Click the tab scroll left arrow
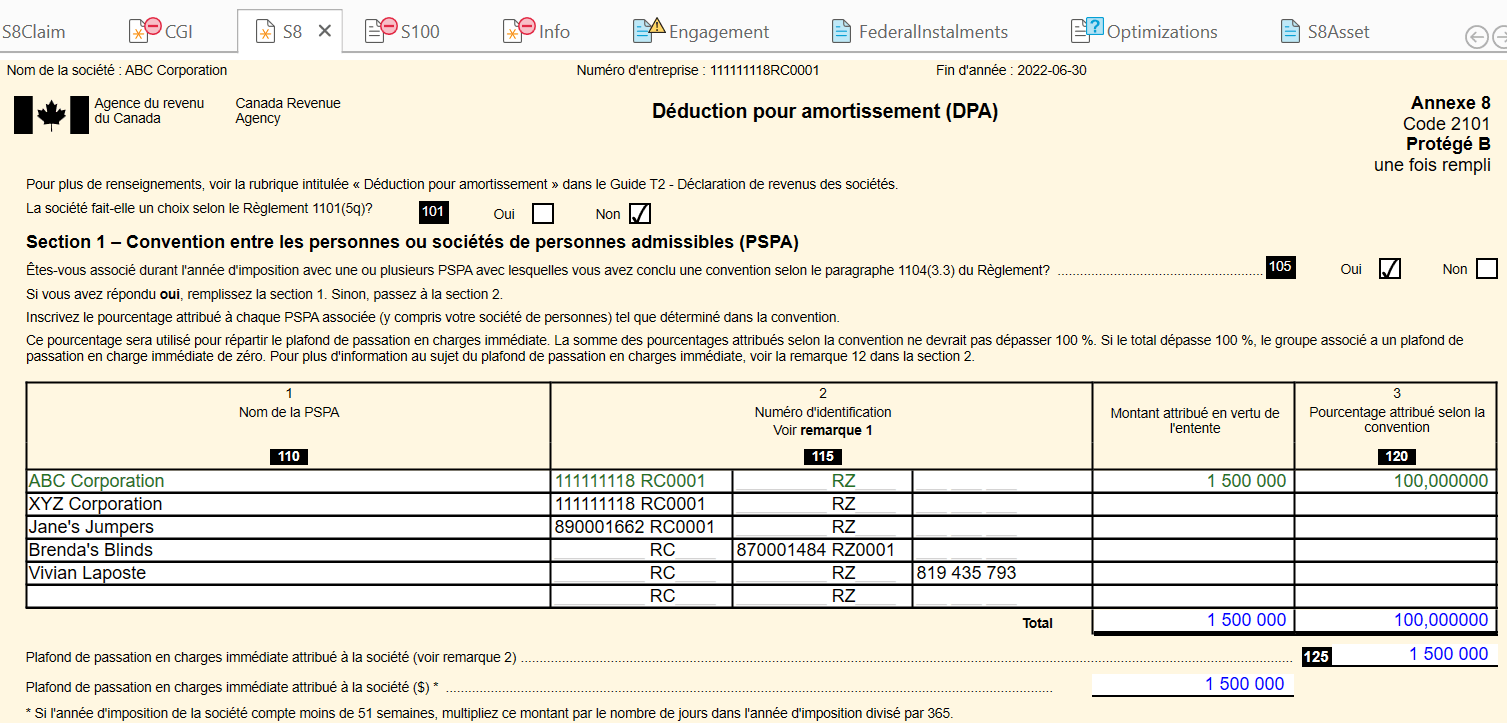This screenshot has width=1507, height=723. pos(1476,37)
